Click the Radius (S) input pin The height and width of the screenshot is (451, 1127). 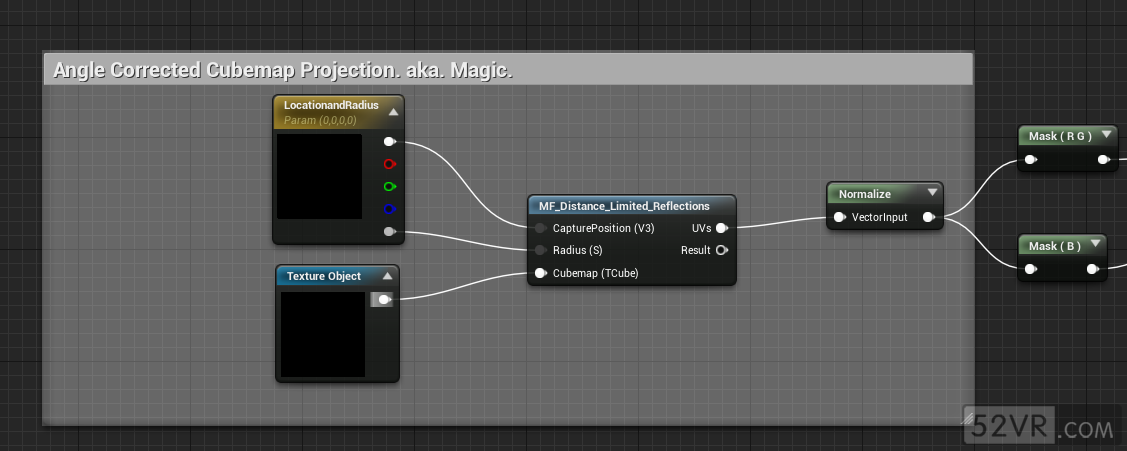[541, 250]
